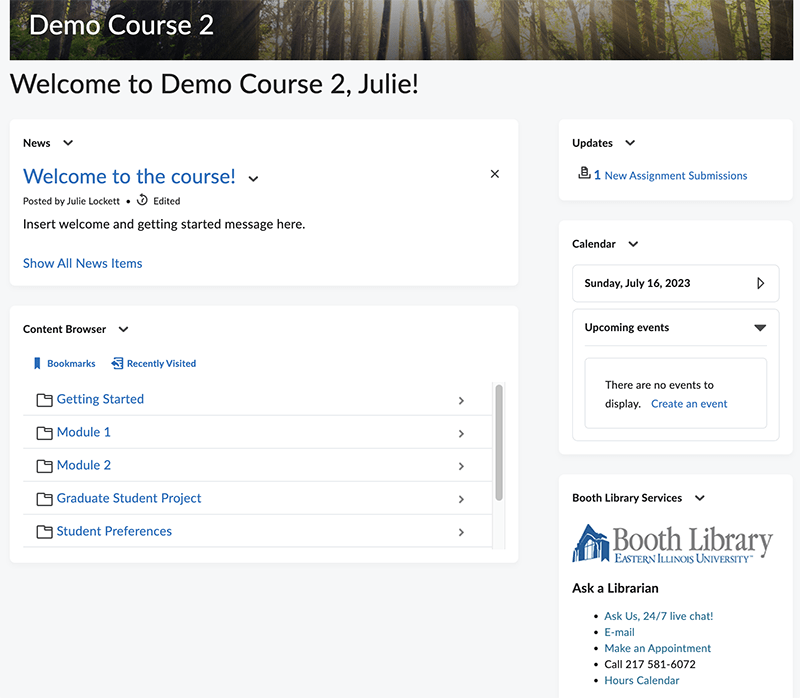Open the Booth Library Services dropdown
Viewport: 800px width, 698px height.
[699, 498]
